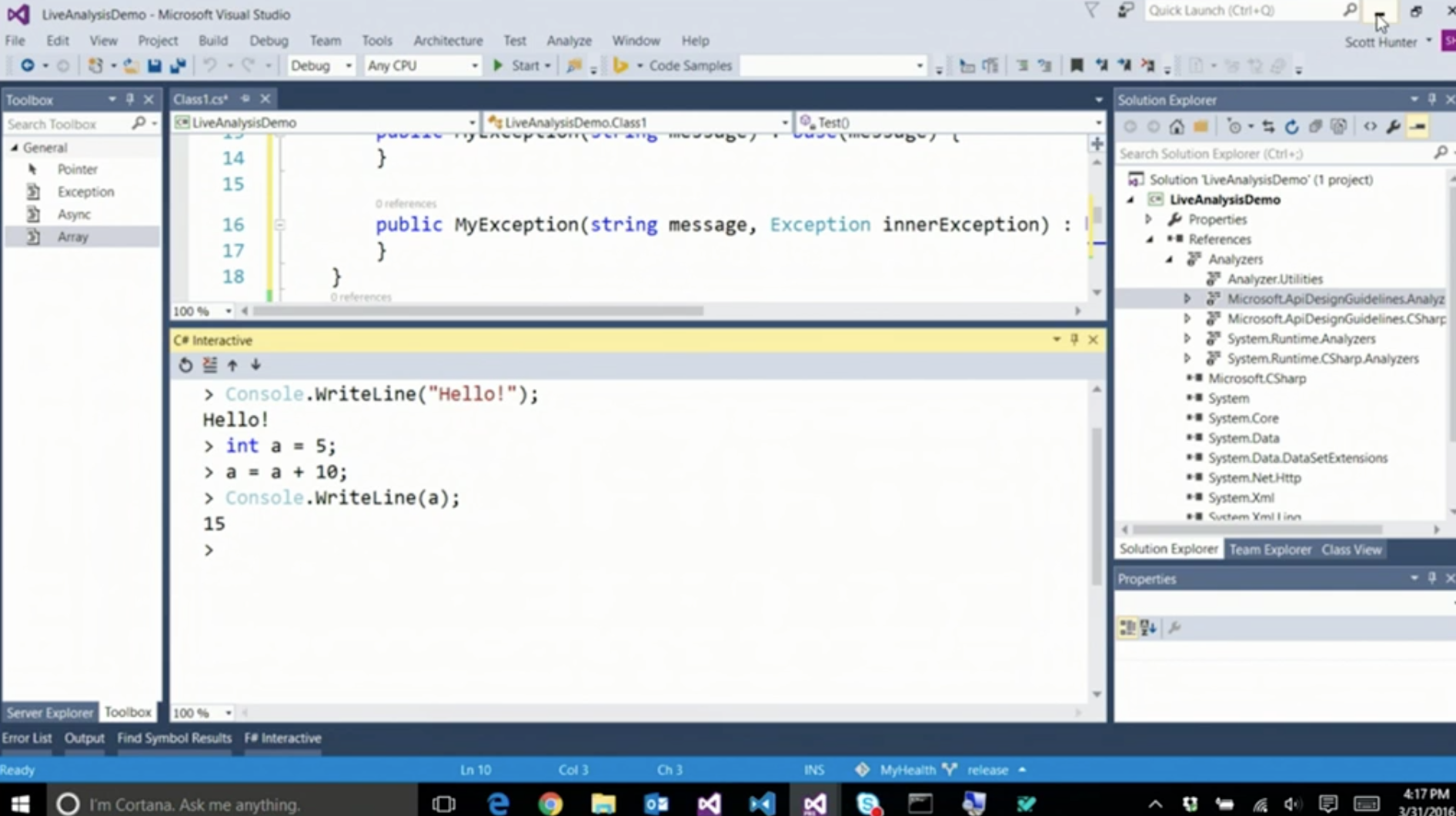
Task: Collapse the General toolbox group
Action: tap(15, 148)
